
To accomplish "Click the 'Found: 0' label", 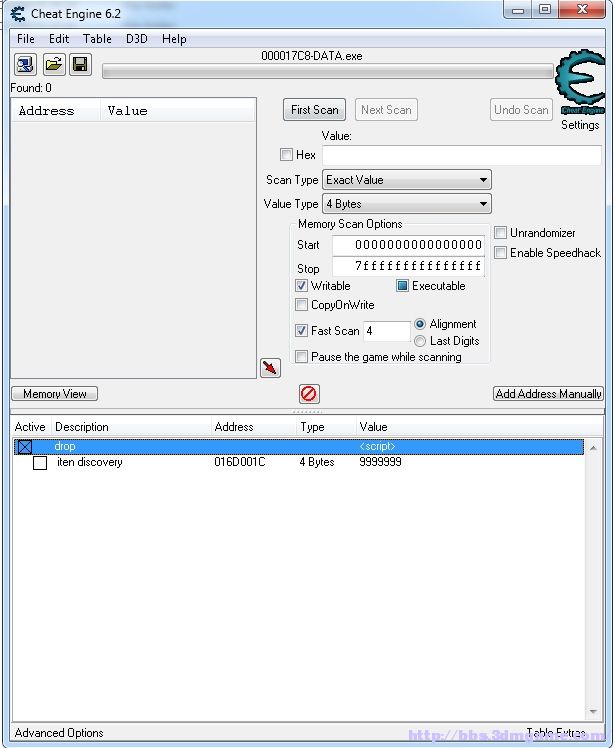I will [31, 88].
